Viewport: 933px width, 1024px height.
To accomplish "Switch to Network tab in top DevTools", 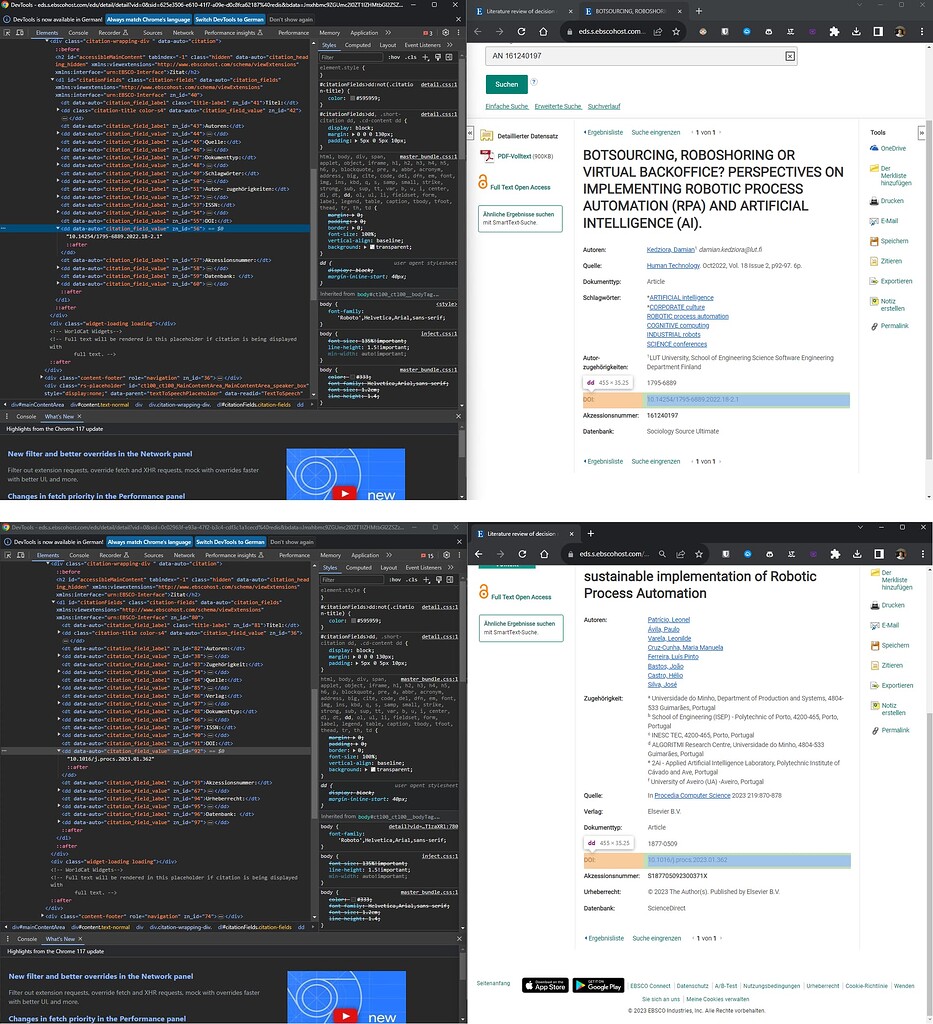I will [183, 33].
